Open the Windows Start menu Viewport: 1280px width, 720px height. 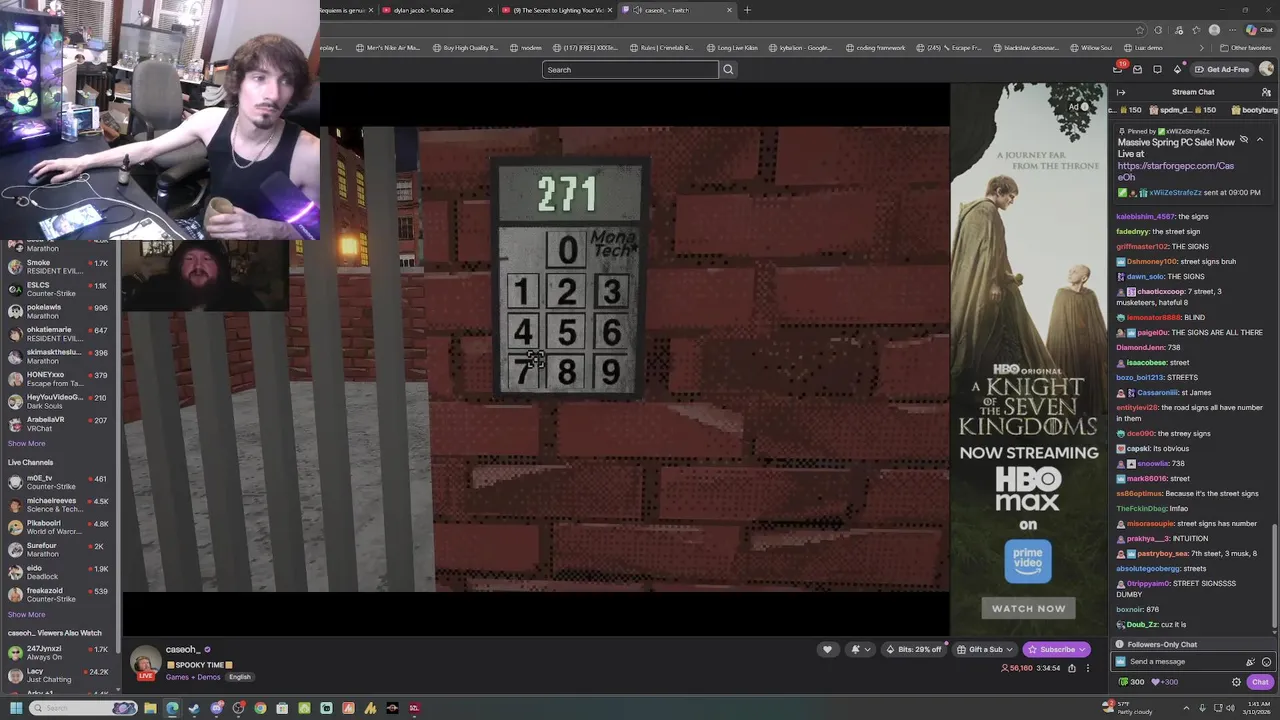coord(16,708)
